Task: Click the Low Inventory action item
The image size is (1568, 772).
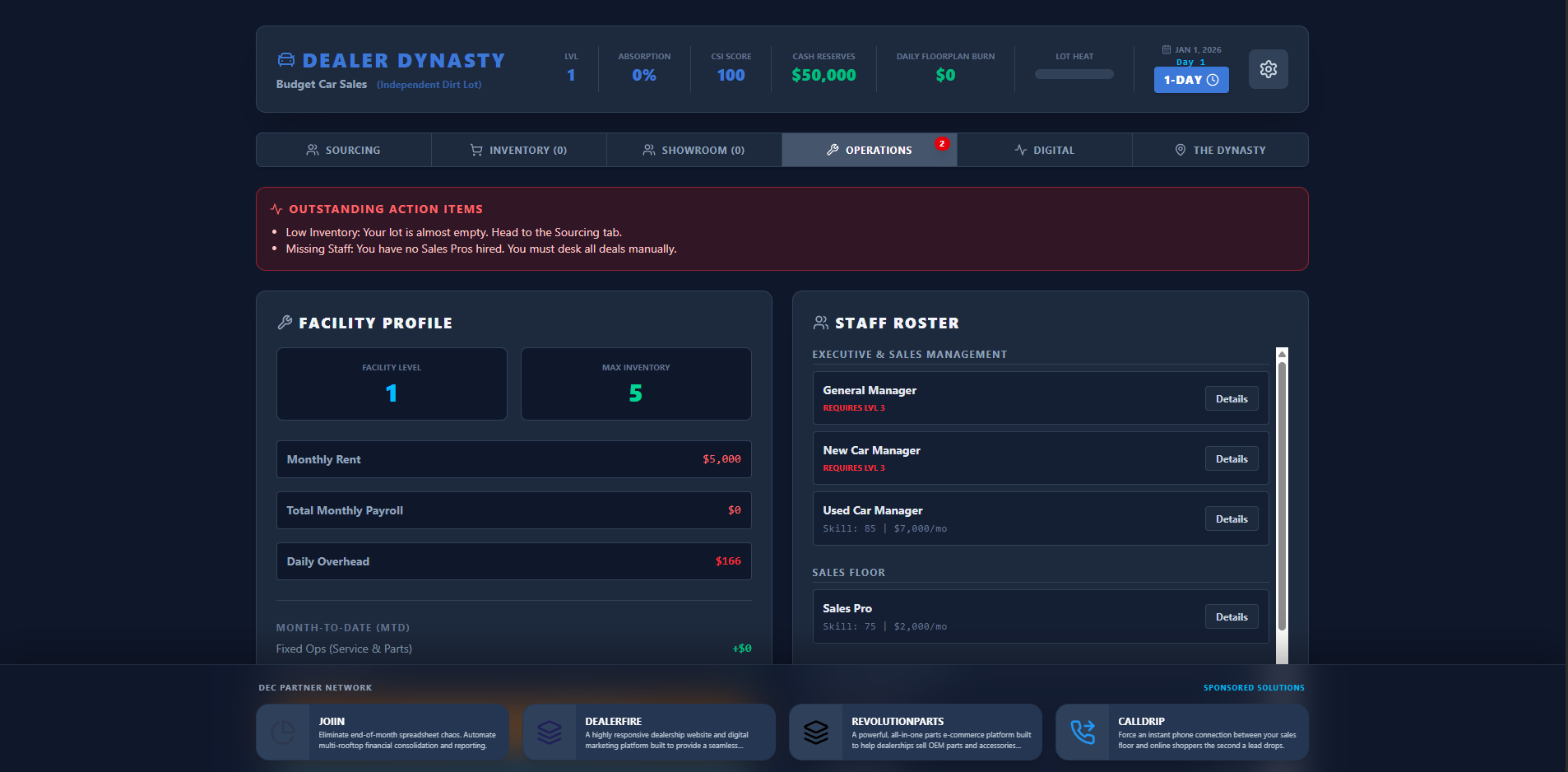Action: 453,233
